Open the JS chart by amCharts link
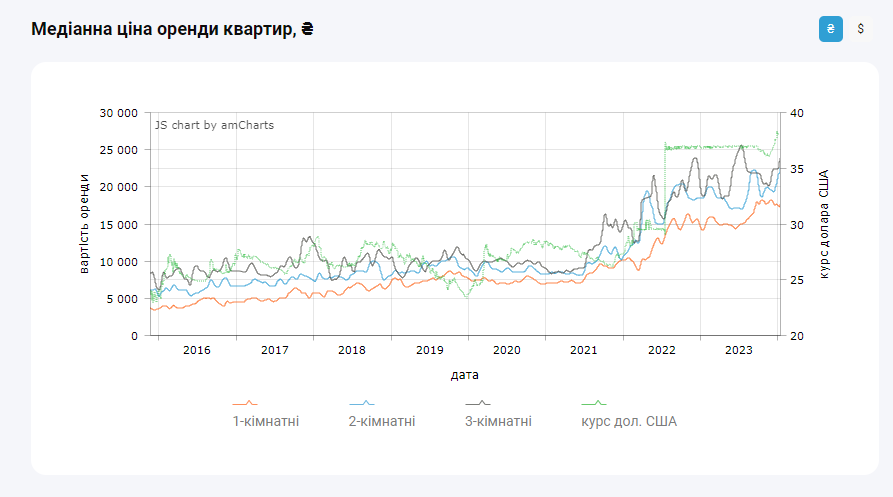This screenshot has width=893, height=497. pyautogui.click(x=214, y=125)
